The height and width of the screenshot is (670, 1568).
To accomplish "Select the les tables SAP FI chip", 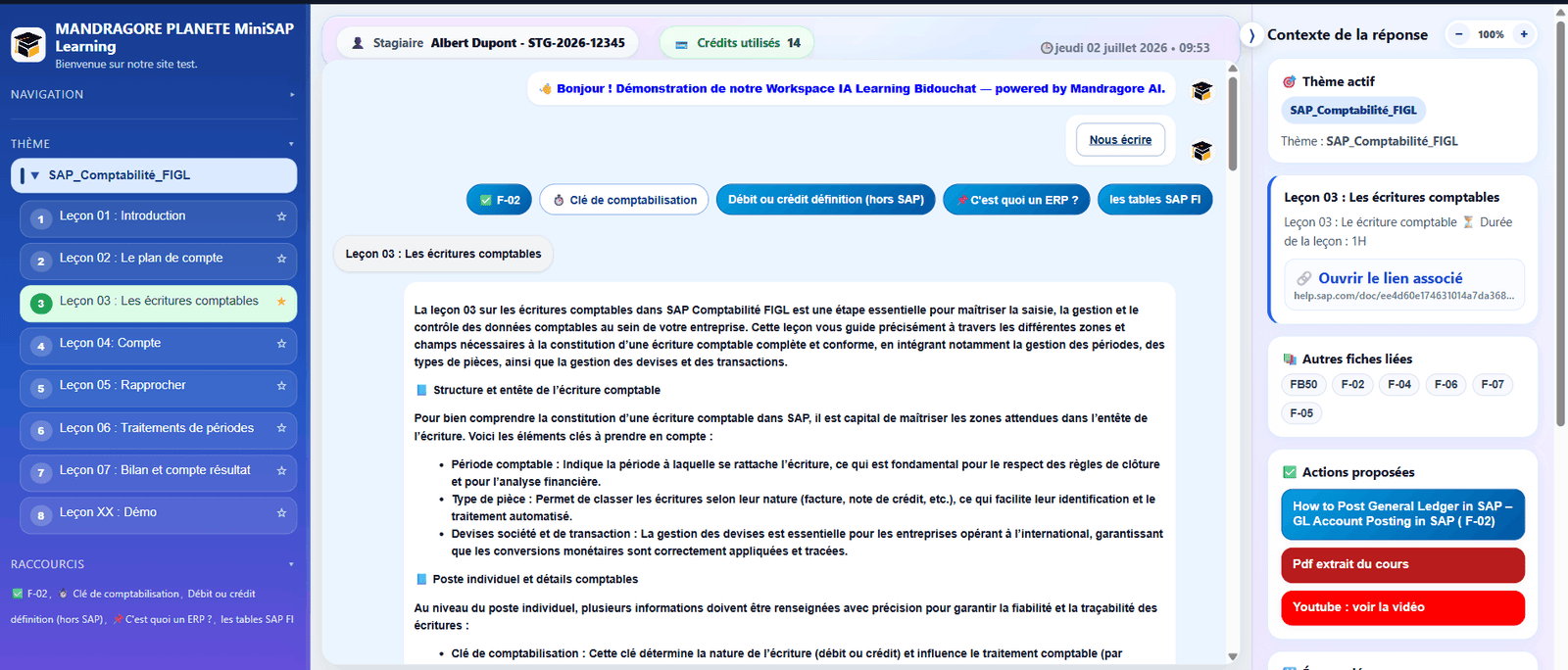I will click(x=1154, y=200).
